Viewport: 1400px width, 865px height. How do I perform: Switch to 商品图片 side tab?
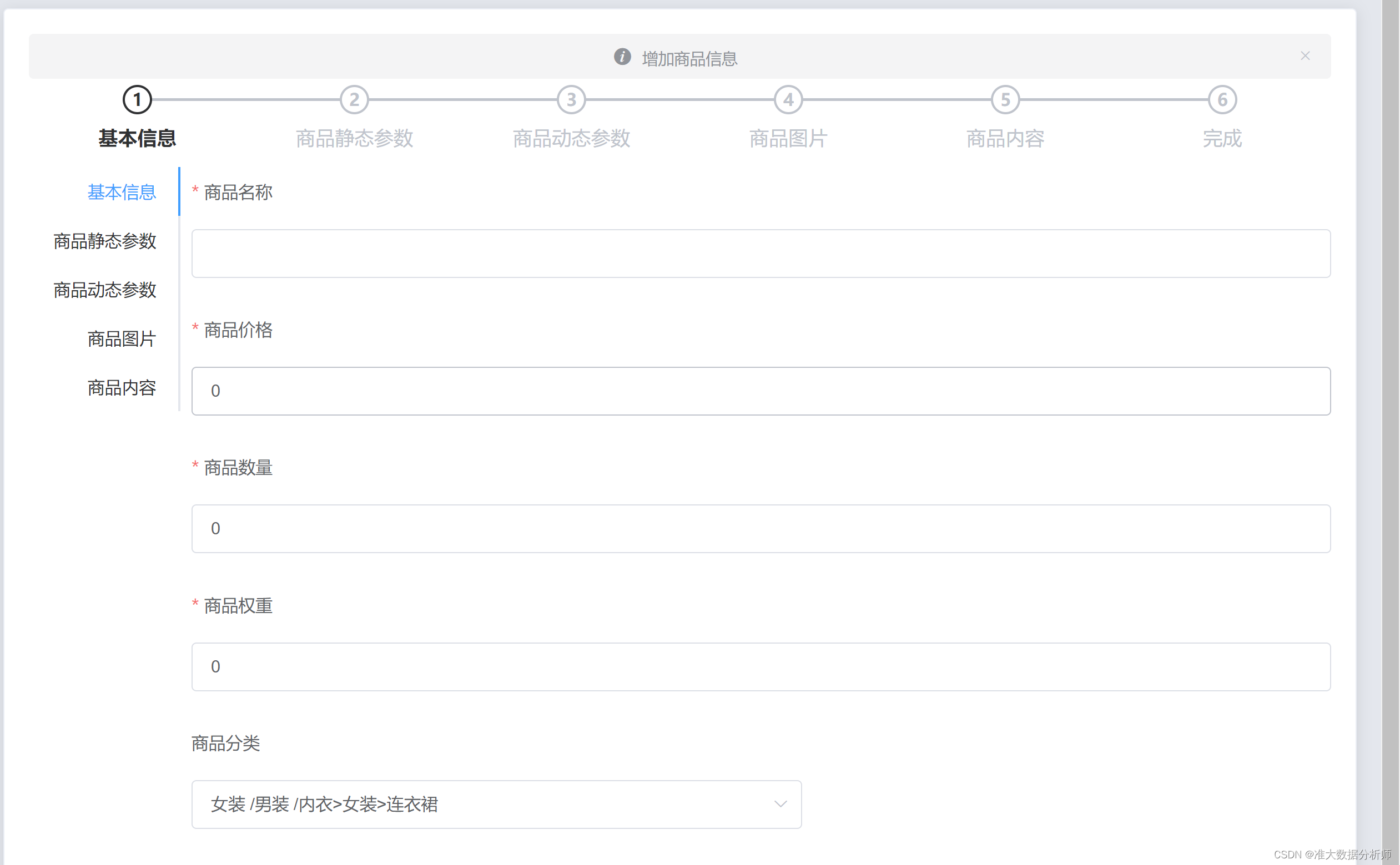coord(122,338)
